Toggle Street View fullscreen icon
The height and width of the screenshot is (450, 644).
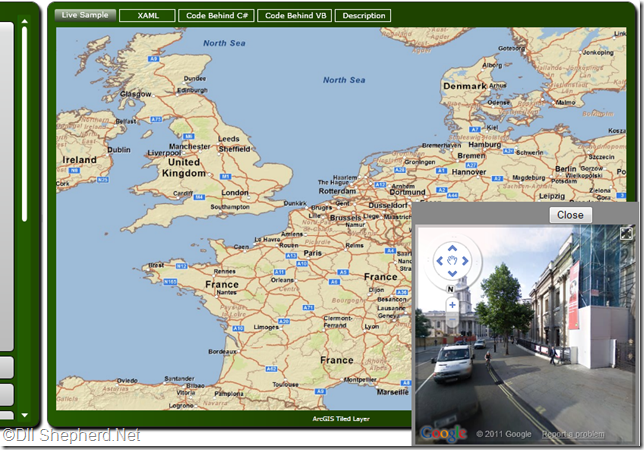tap(626, 233)
